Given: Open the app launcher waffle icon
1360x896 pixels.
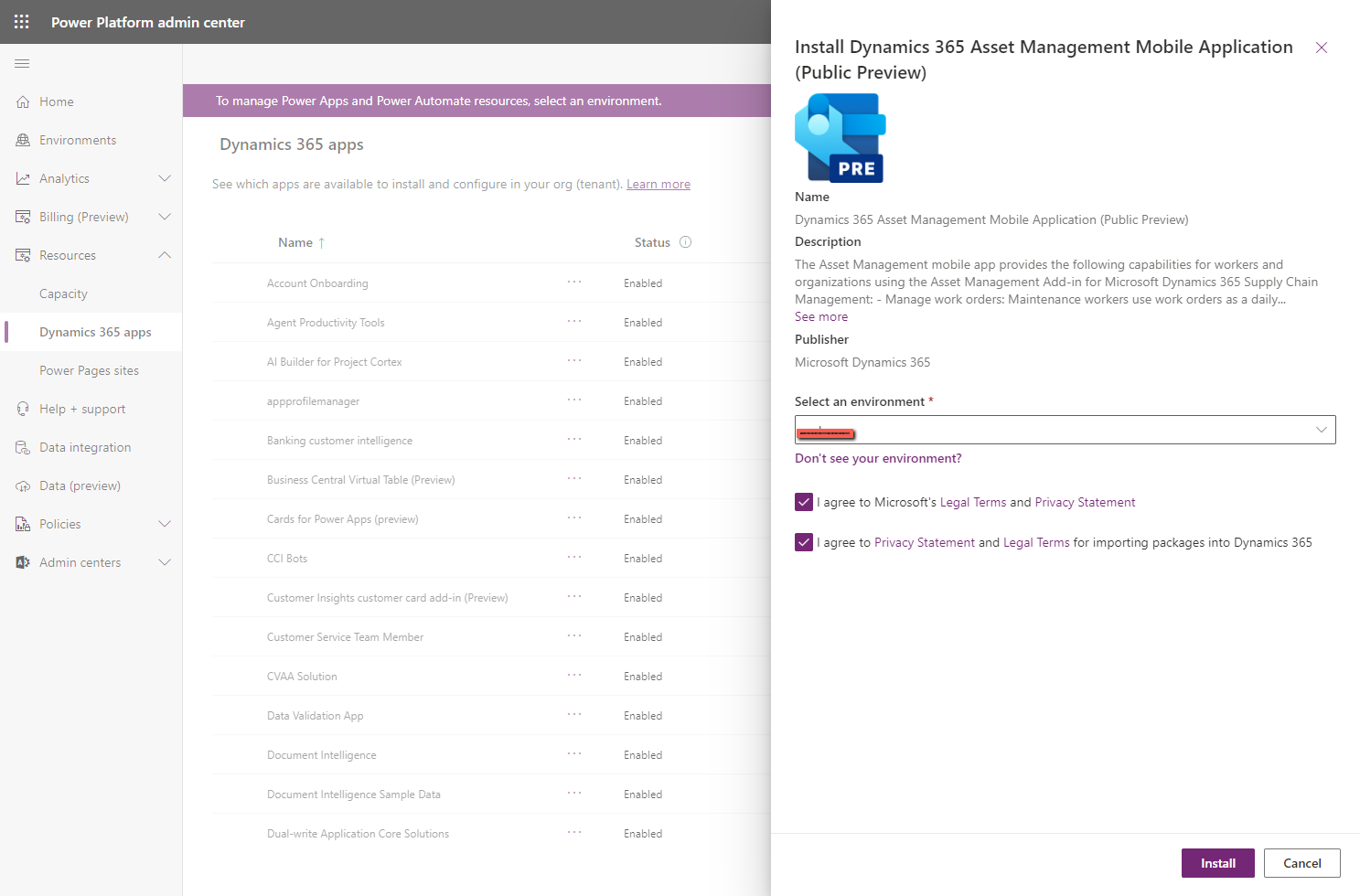Looking at the screenshot, I should [x=22, y=22].
